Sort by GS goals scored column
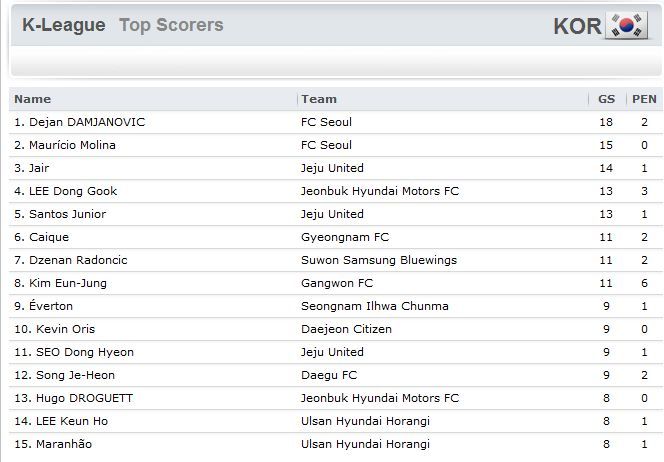Screen dimensions: 664x462 point(606,99)
